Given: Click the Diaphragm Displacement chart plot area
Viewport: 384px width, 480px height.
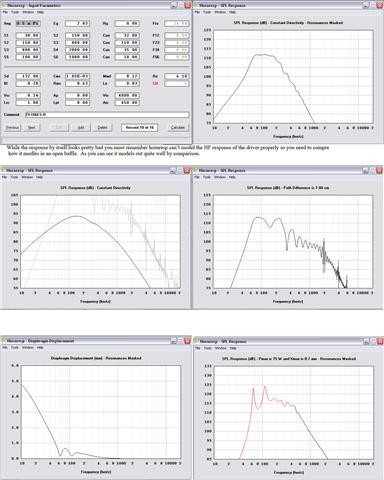Looking at the screenshot, I should [x=101, y=412].
